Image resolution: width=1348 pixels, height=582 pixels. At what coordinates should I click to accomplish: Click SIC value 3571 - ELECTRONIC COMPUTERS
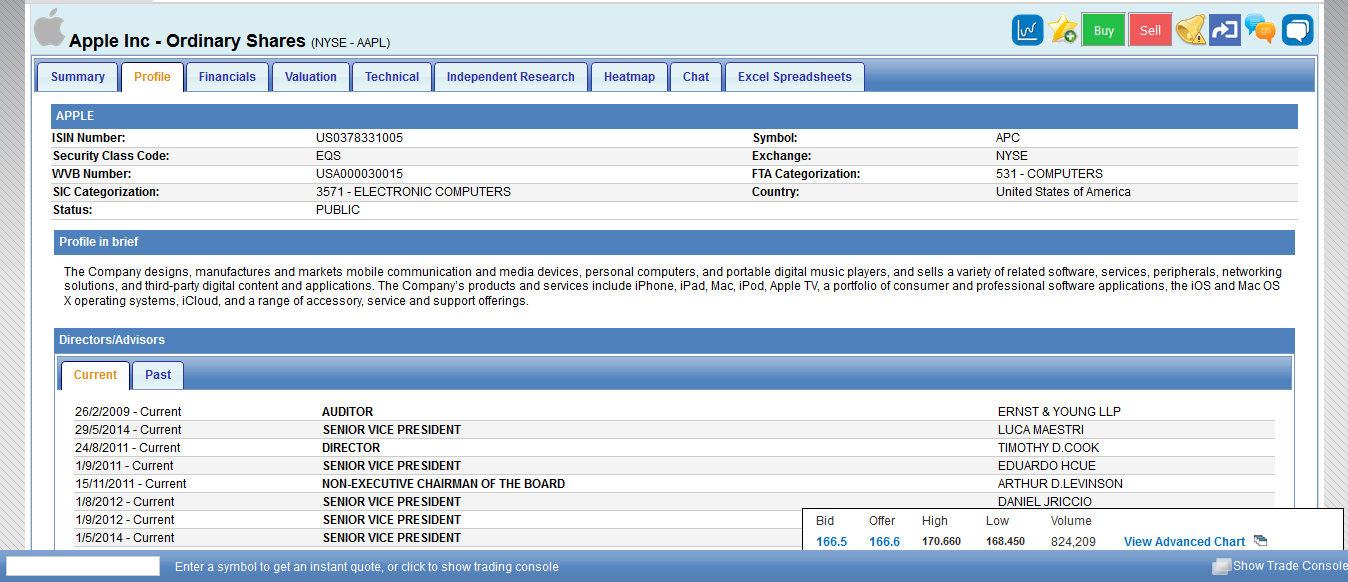[x=413, y=192]
